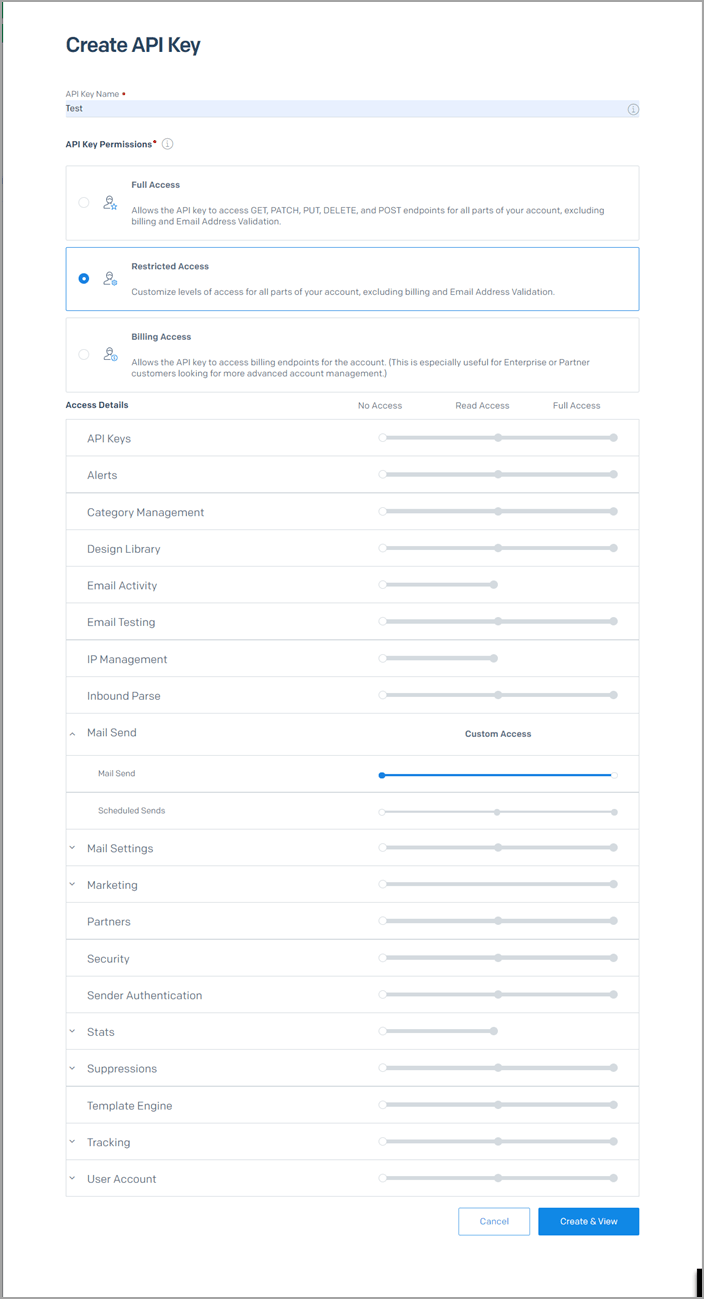Click the Full Access user-star icon
The width and height of the screenshot is (704, 1299).
[x=110, y=202]
